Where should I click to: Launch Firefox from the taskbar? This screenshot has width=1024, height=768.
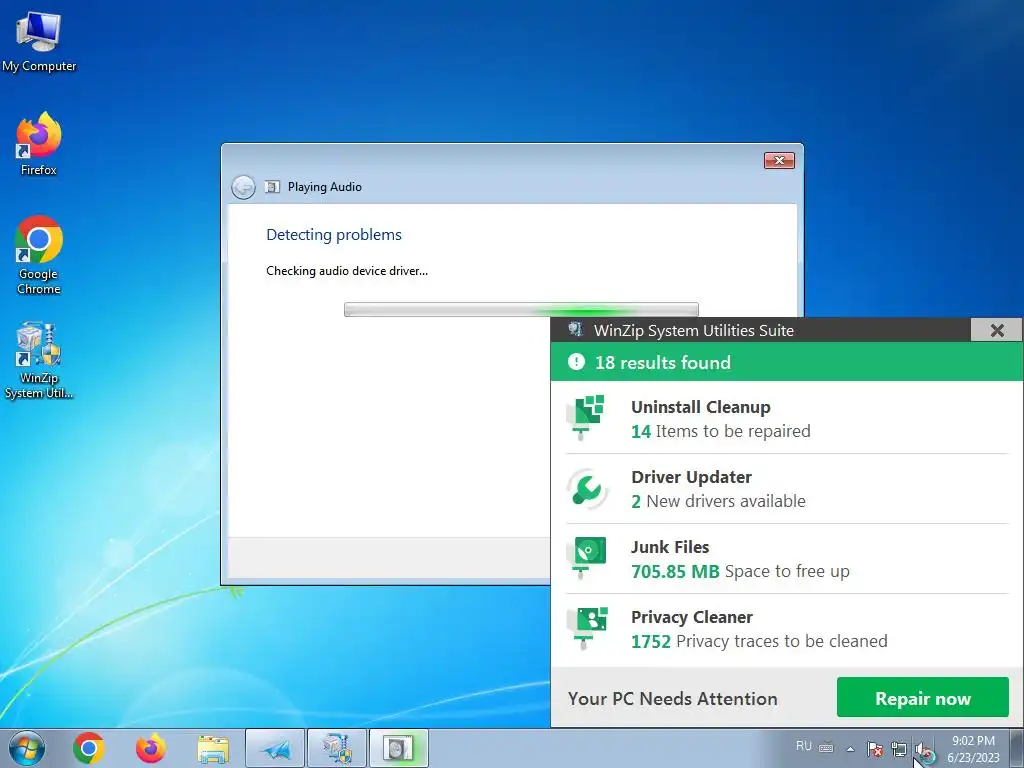pos(151,748)
